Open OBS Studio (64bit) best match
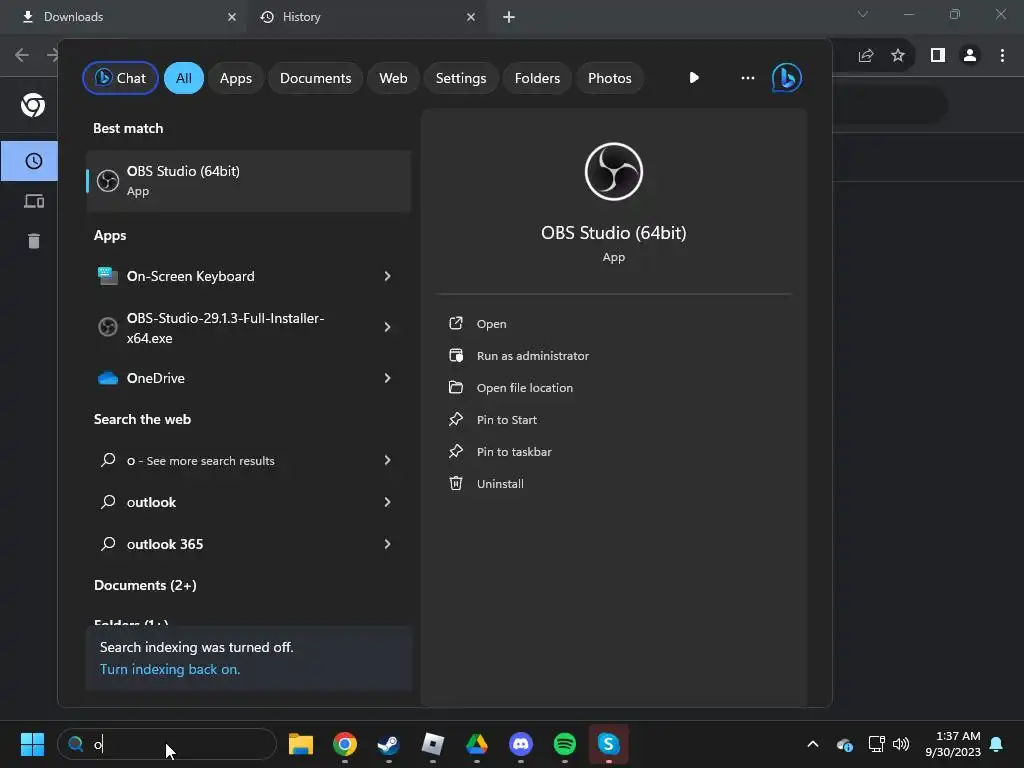1024x768 pixels. pyautogui.click(x=248, y=181)
